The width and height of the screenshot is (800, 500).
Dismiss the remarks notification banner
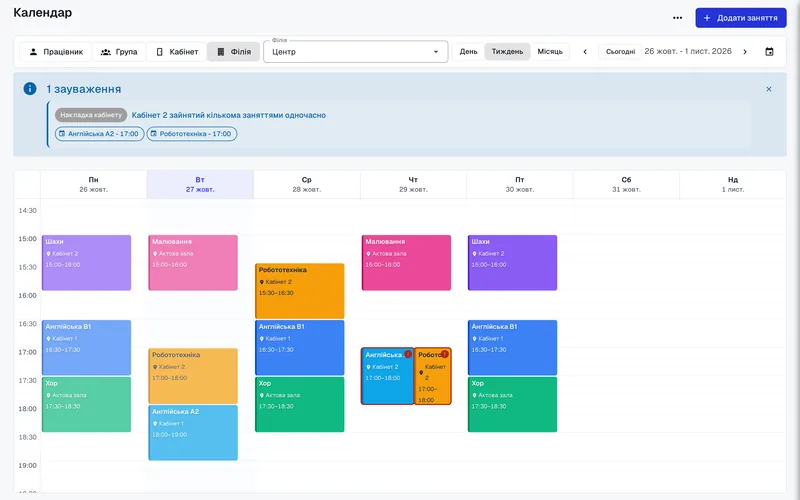click(769, 89)
